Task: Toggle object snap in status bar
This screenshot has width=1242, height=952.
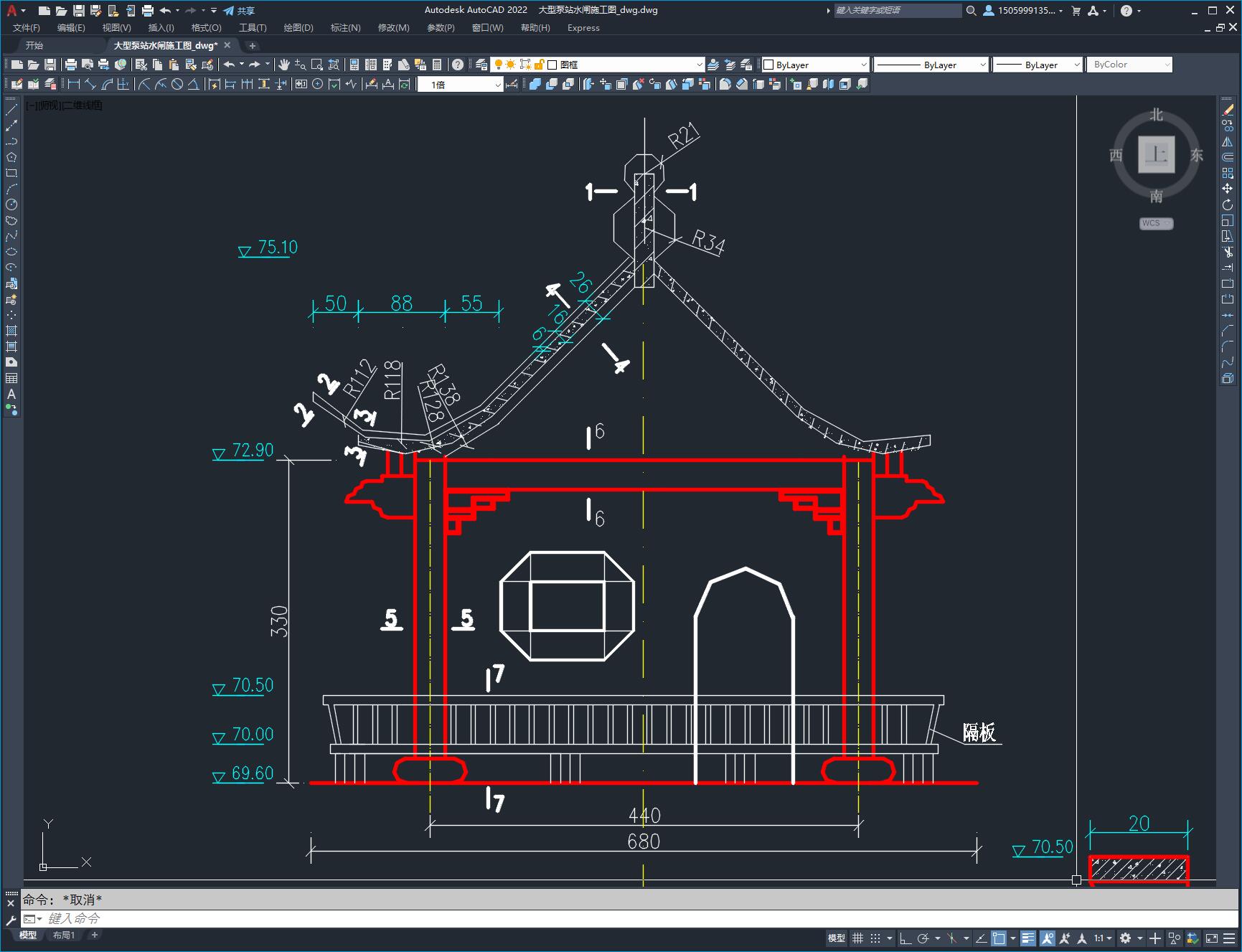Action: point(999,938)
